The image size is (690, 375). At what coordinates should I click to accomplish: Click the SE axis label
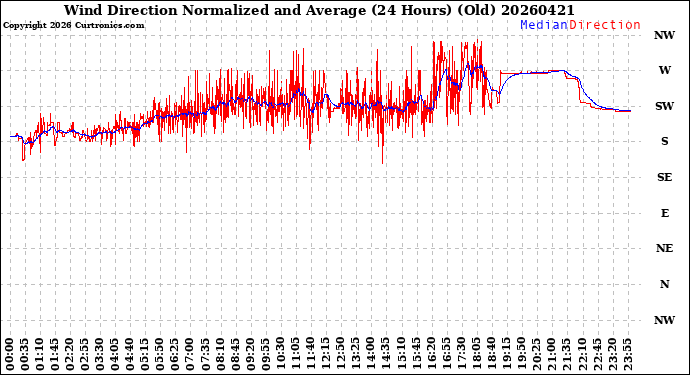664,177
